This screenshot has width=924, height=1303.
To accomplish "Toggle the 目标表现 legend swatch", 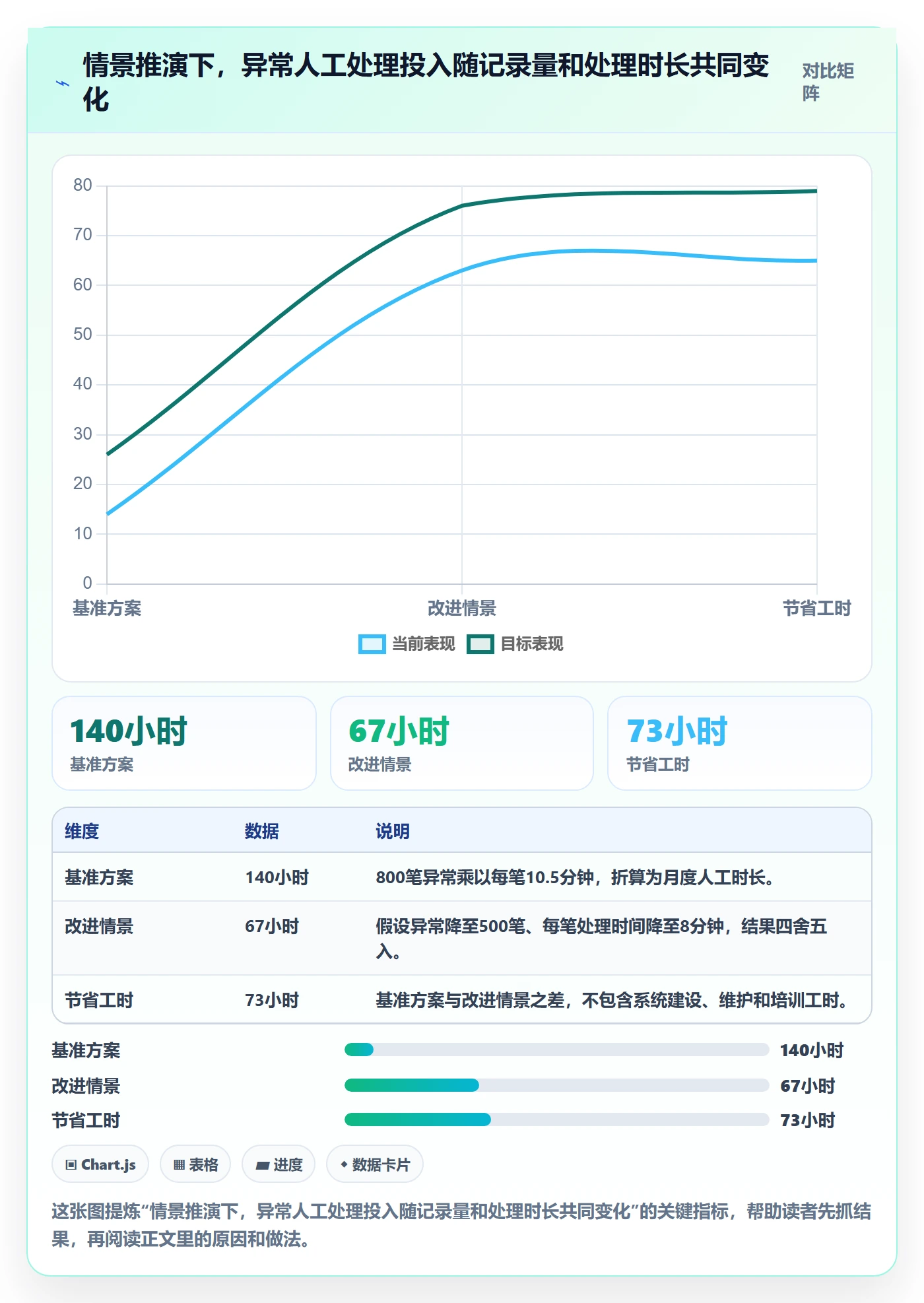I will [x=480, y=644].
